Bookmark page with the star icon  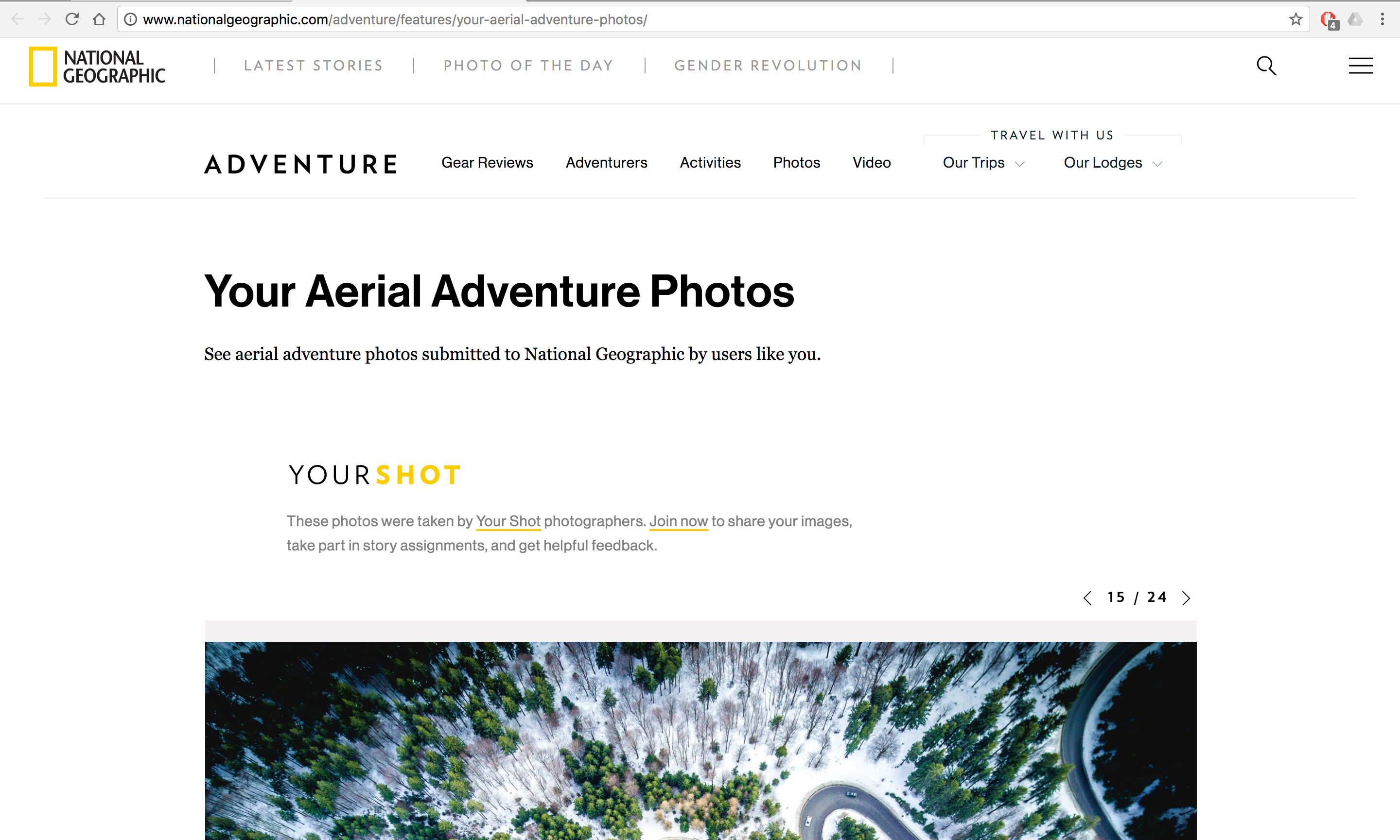click(x=1295, y=19)
